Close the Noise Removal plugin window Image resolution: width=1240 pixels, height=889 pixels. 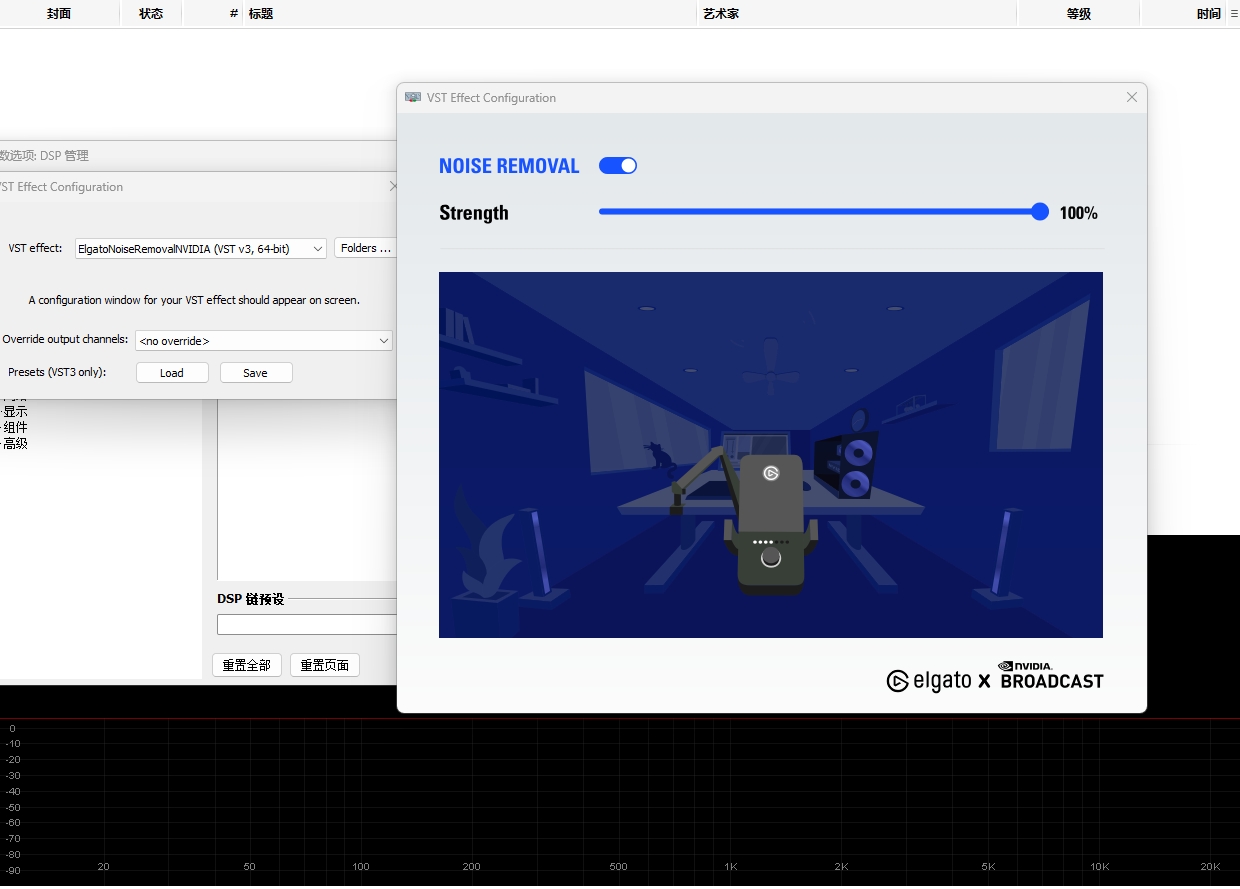click(x=1131, y=98)
